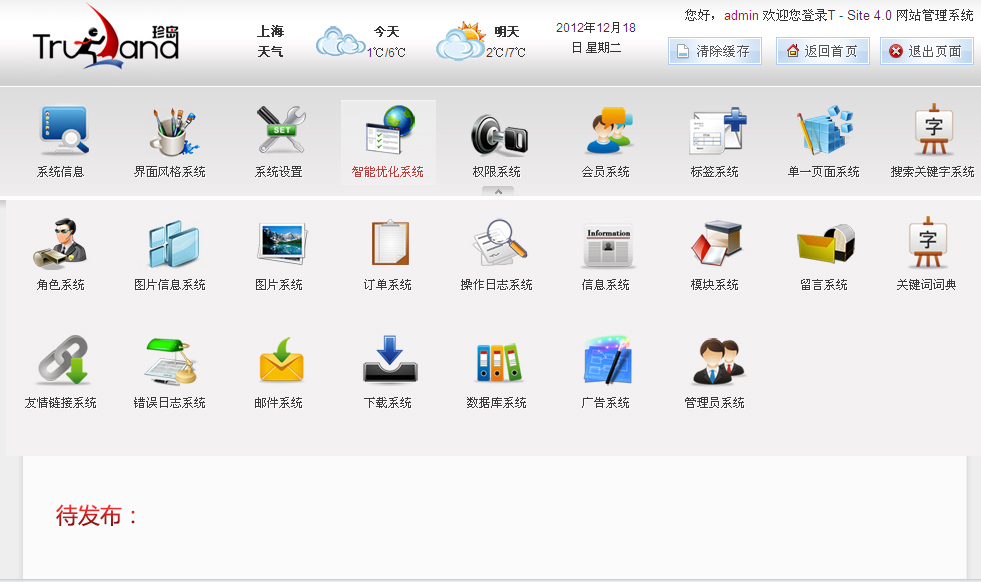Click the 下载系统 download arrow icon

(388, 358)
